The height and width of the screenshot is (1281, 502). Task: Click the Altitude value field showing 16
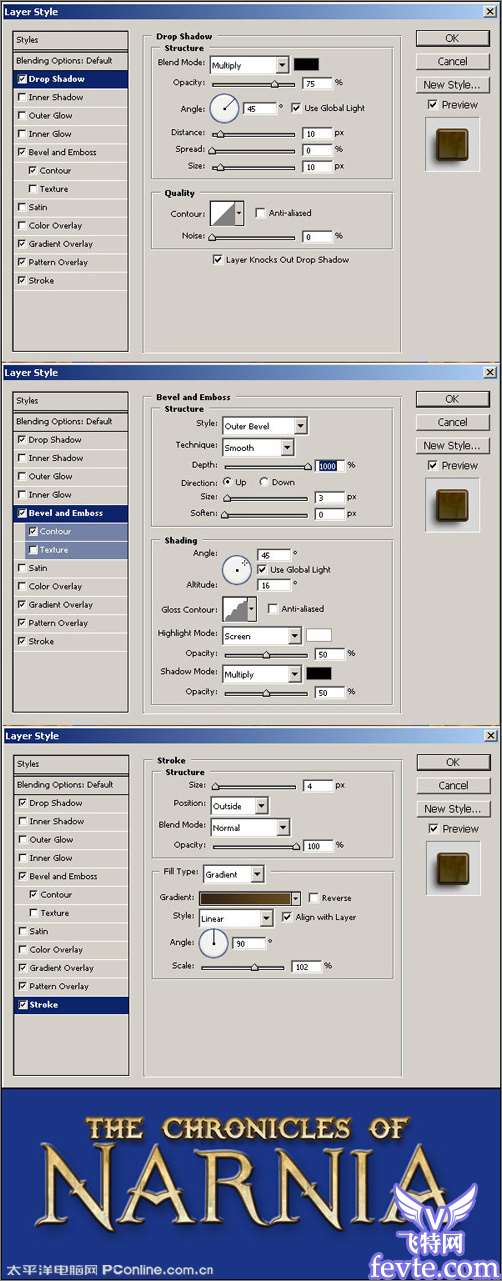point(274,585)
